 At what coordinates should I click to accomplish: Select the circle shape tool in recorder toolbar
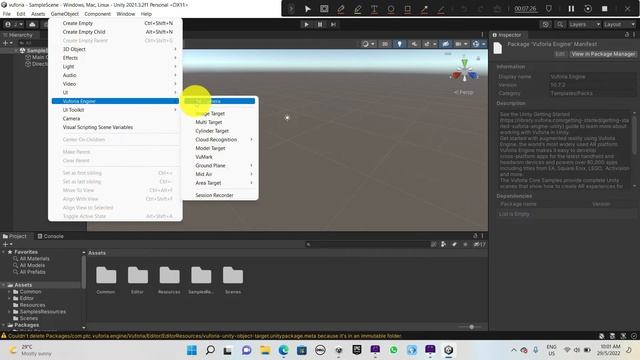(391, 9)
